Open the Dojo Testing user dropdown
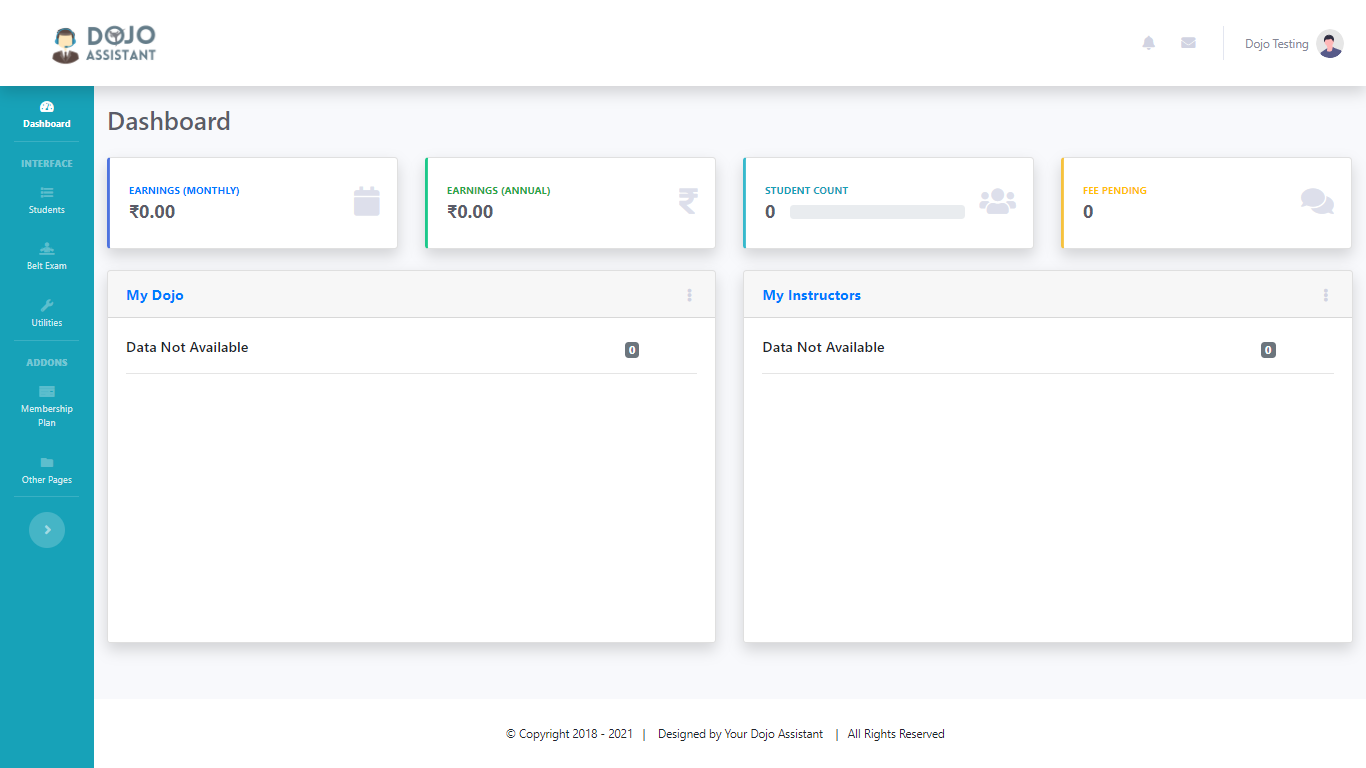1366x768 pixels. pos(1276,44)
